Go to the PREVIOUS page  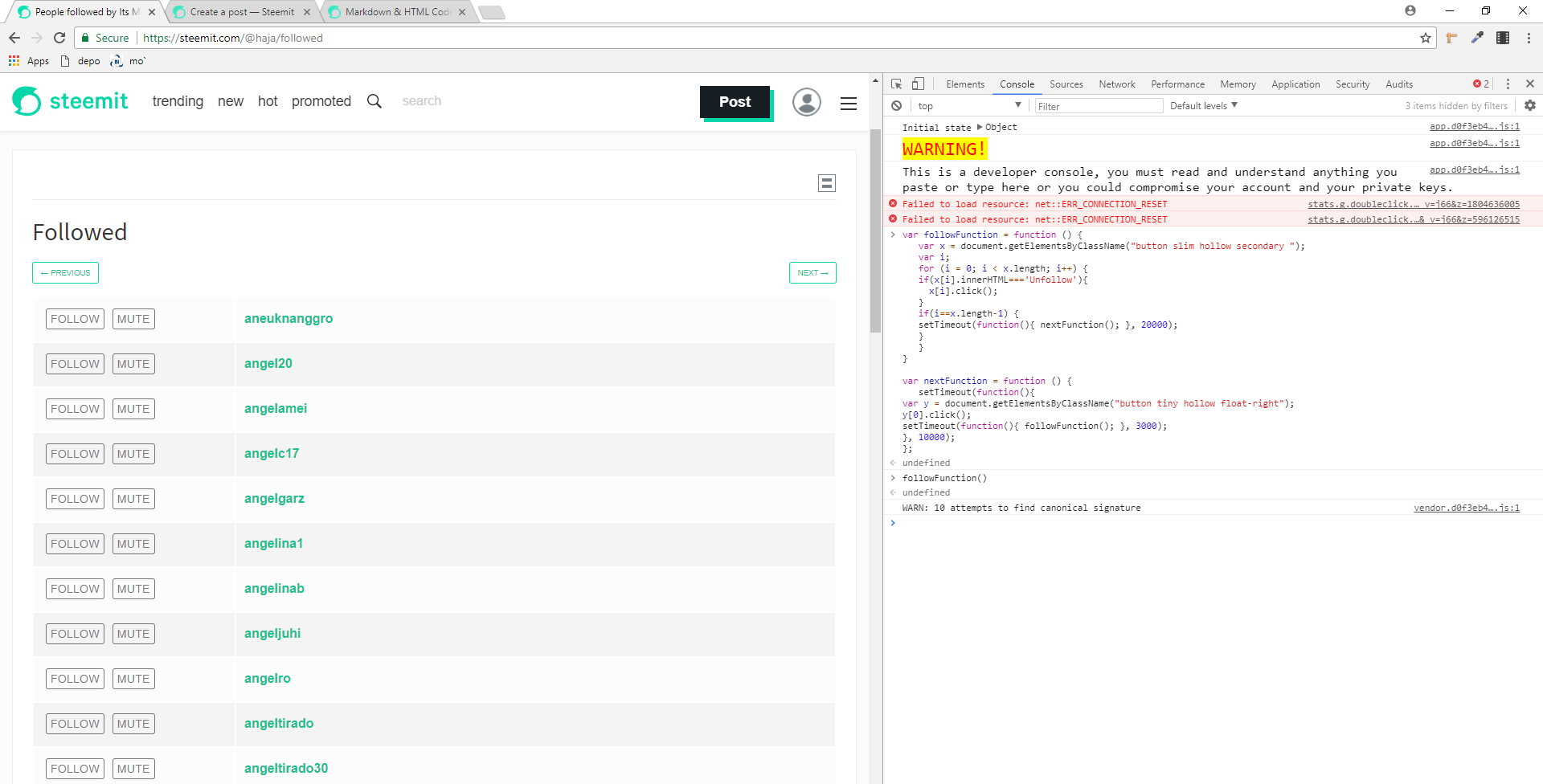coord(66,273)
